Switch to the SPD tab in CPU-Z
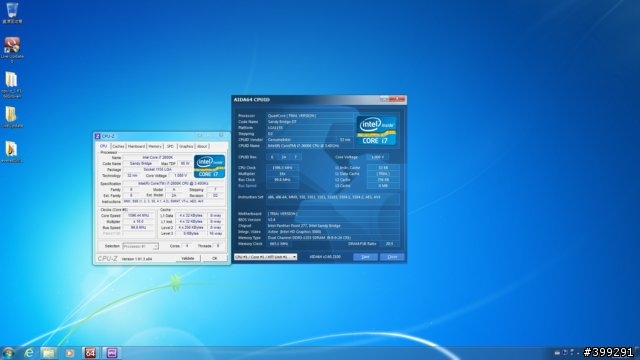 coord(170,146)
